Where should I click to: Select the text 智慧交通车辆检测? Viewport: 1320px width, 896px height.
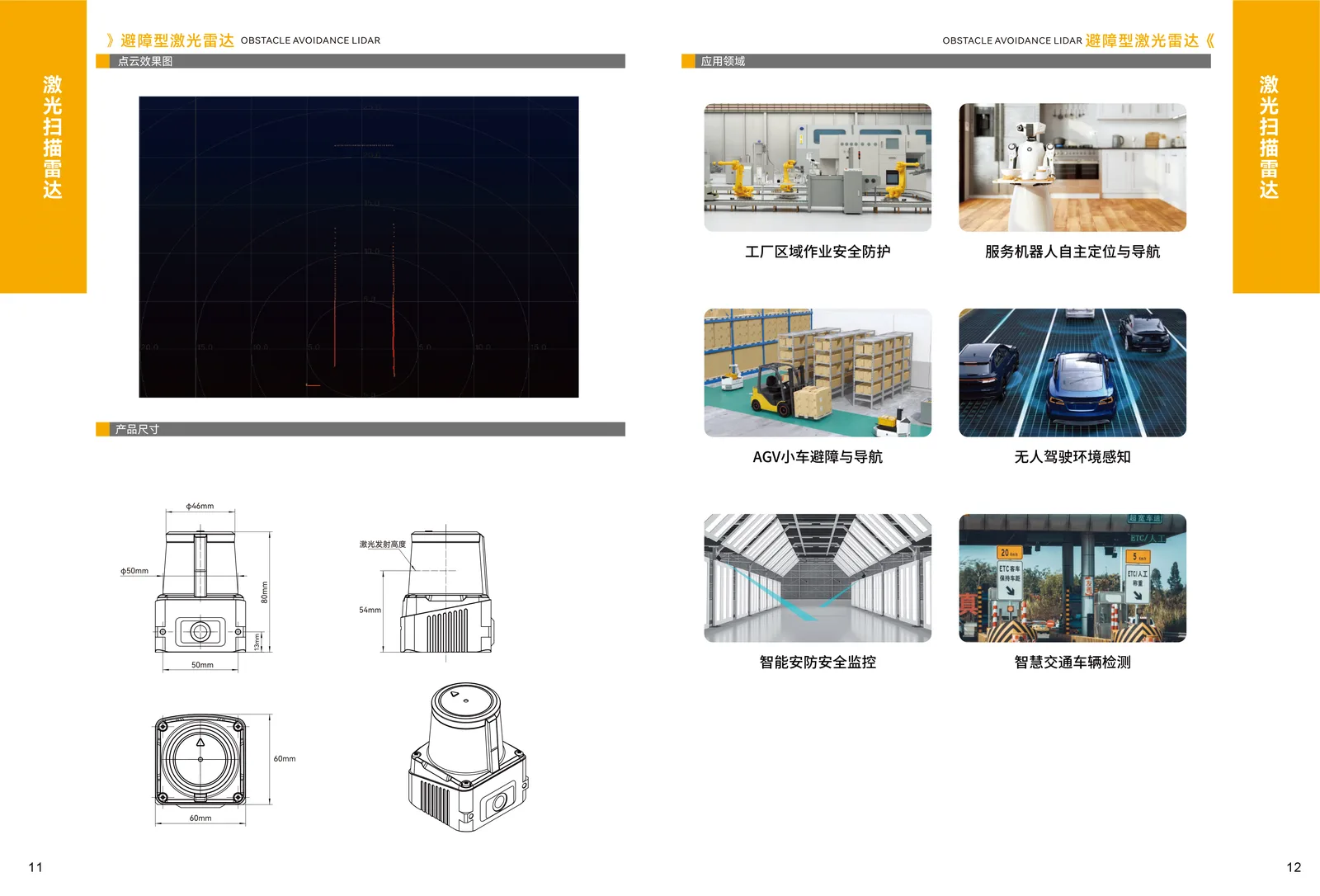(1072, 663)
